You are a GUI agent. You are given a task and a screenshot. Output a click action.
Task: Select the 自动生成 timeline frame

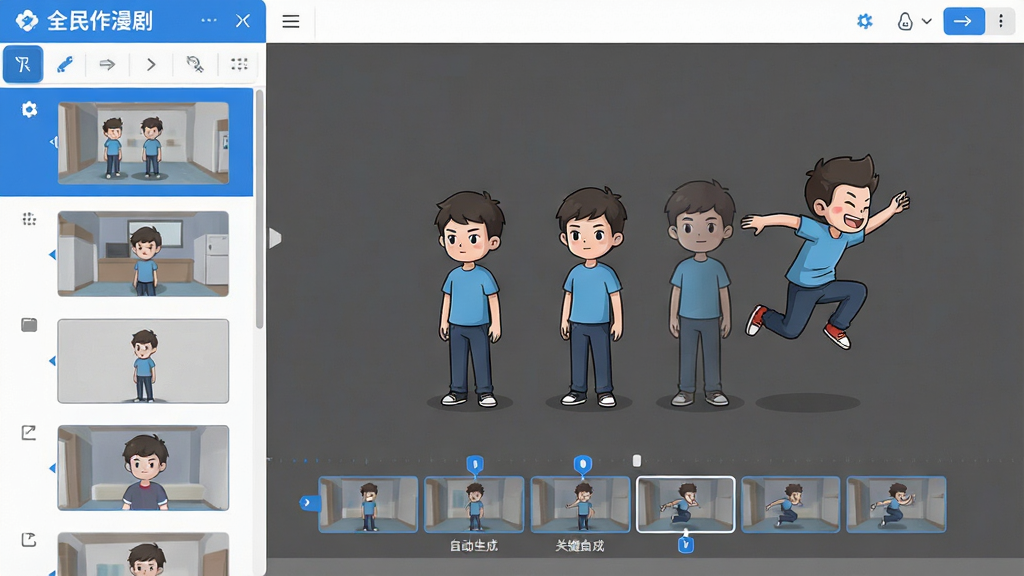tap(474, 504)
